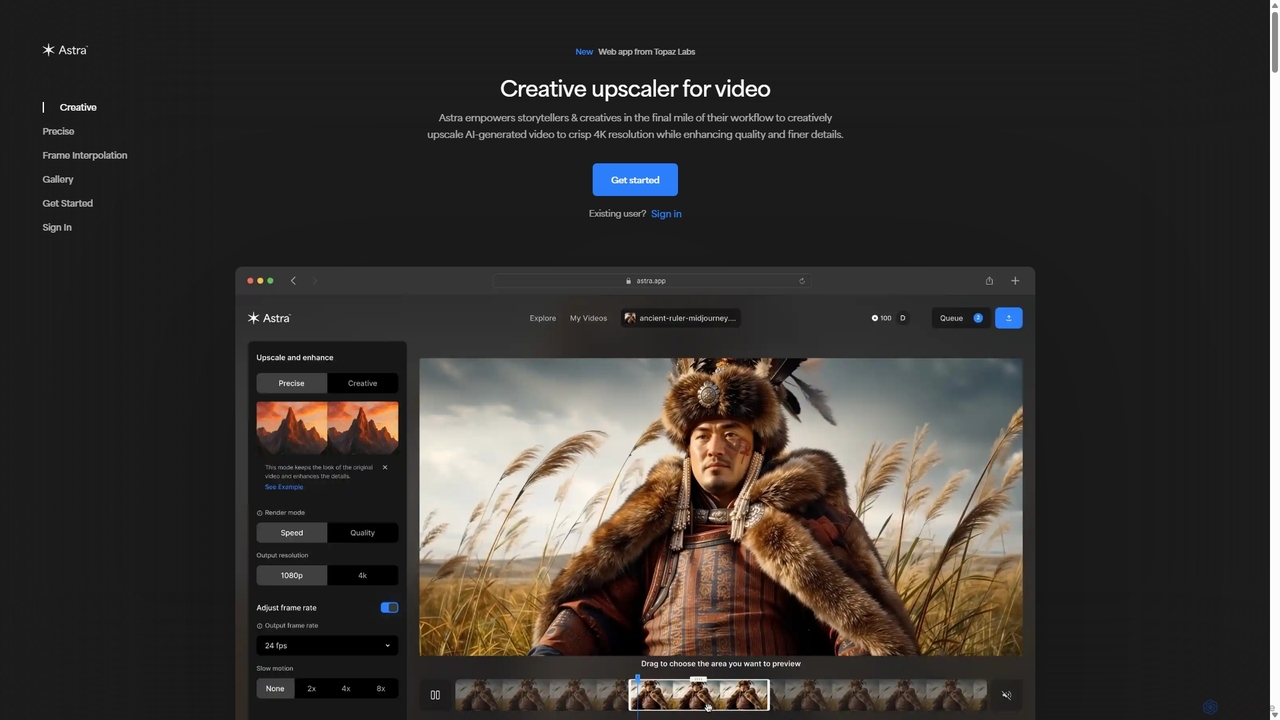Click the Astra logo in the page sidebar
The width and height of the screenshot is (1280, 720).
click(65, 50)
